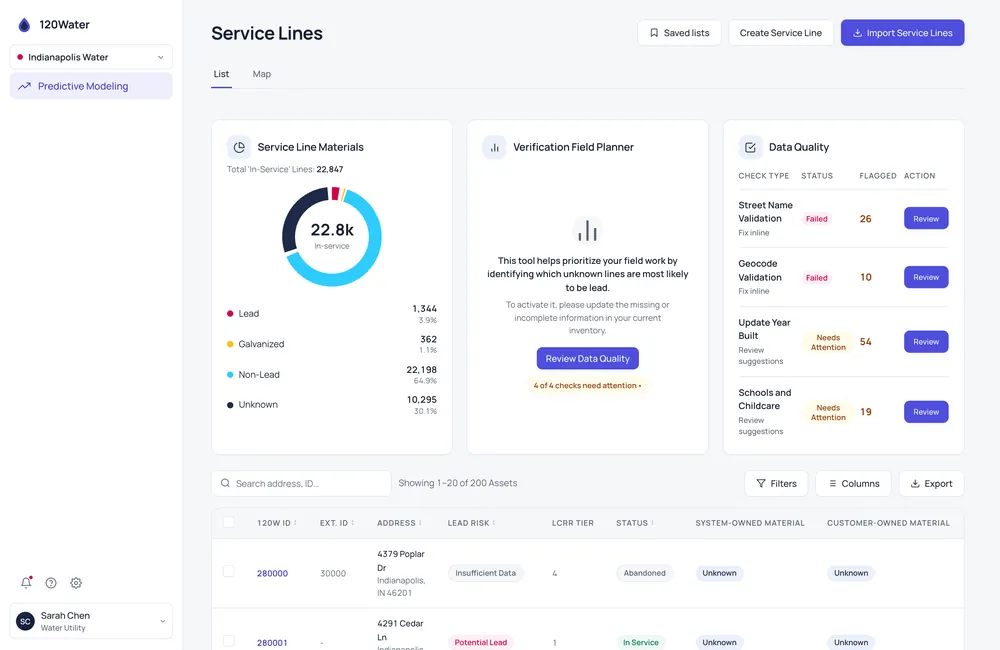Viewport: 1000px width, 650px height.
Task: Click the Insufficient Data risk badge
Action: point(485,573)
